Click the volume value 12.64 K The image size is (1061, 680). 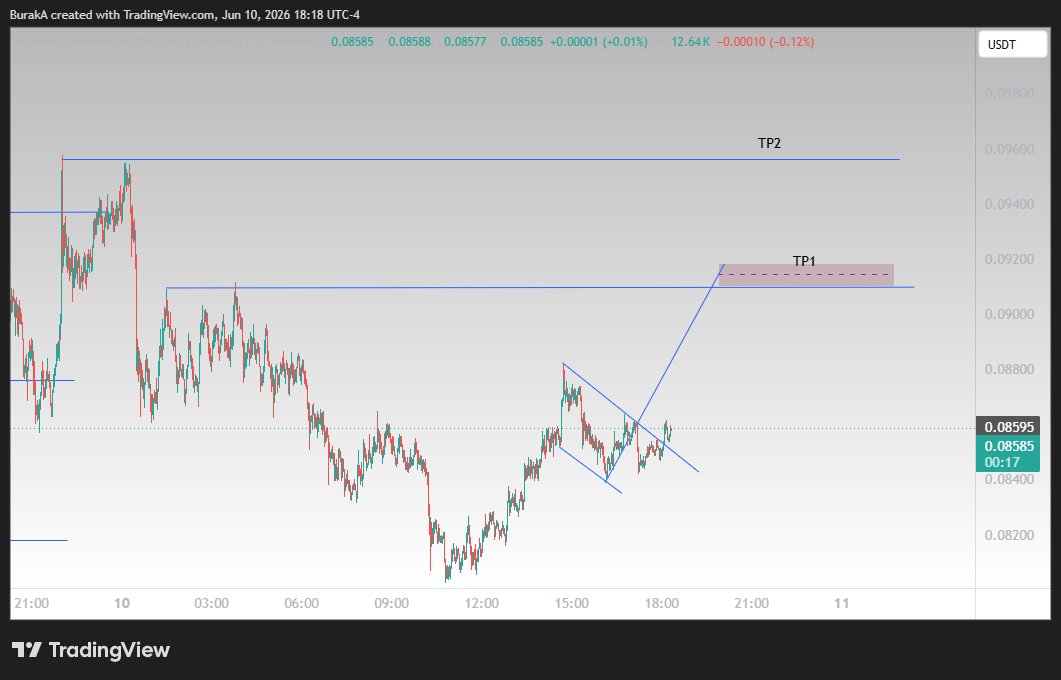point(690,42)
